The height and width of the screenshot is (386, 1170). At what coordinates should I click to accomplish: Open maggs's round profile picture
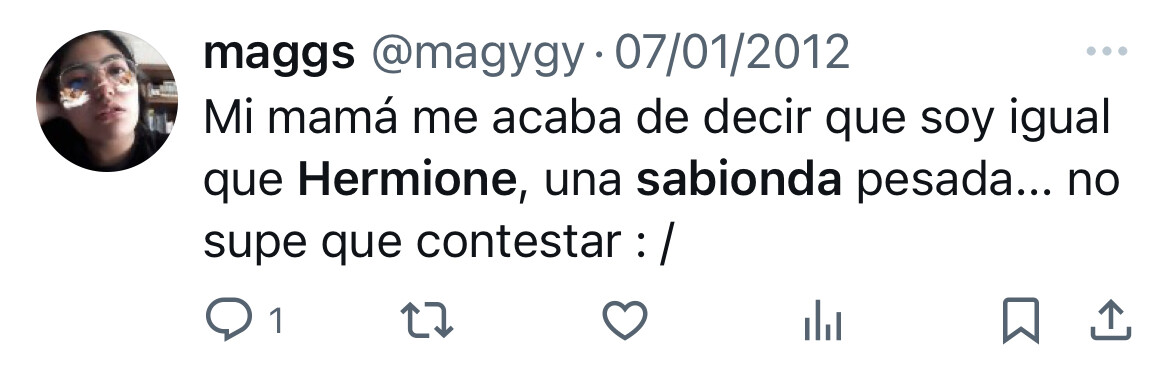107,101
